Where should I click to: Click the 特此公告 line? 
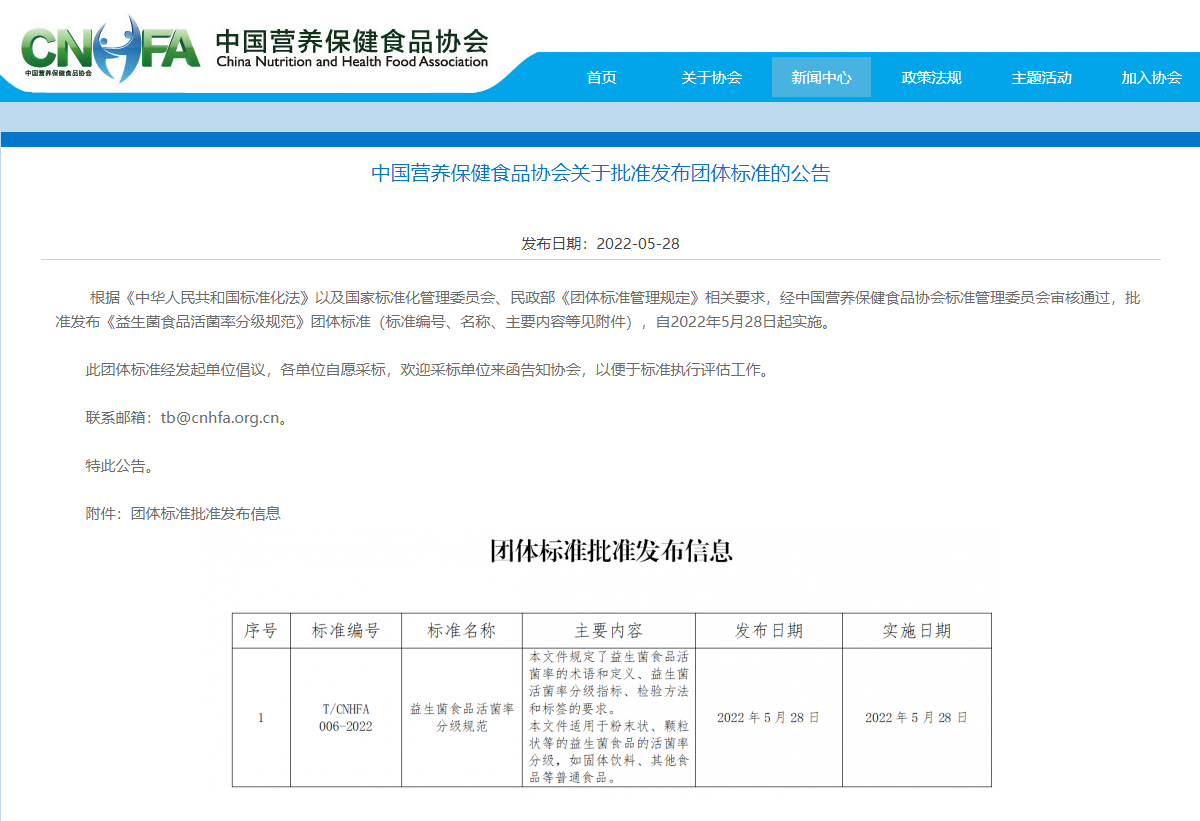pyautogui.click(x=119, y=466)
